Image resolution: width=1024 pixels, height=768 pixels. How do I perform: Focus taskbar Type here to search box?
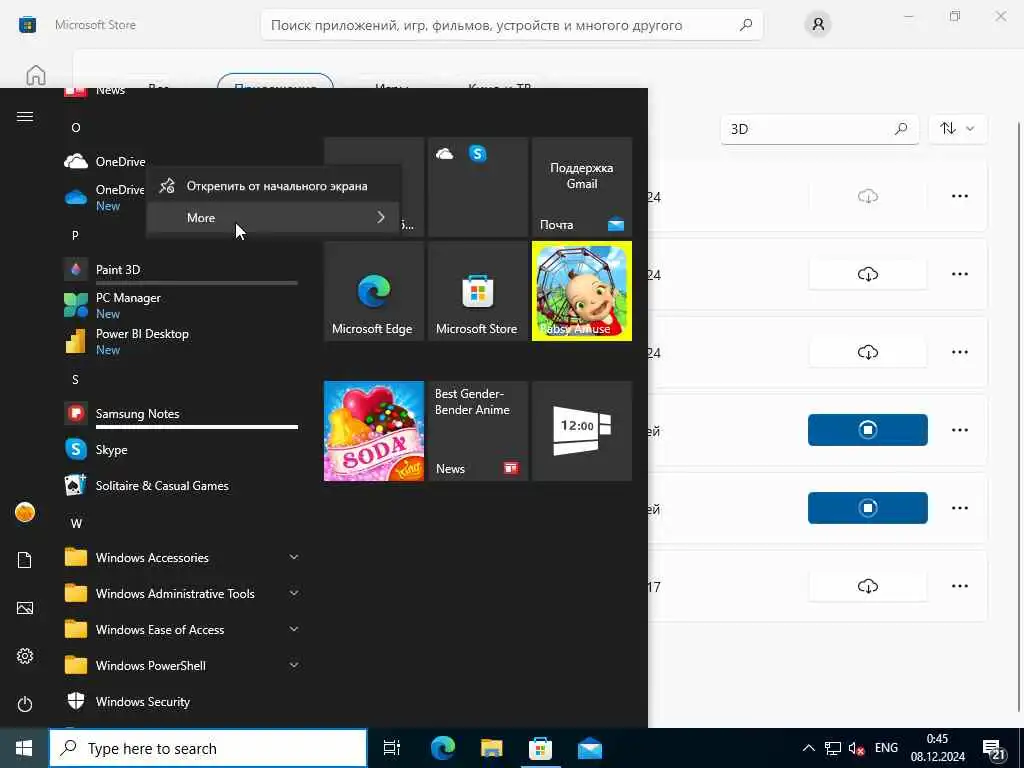(x=208, y=748)
